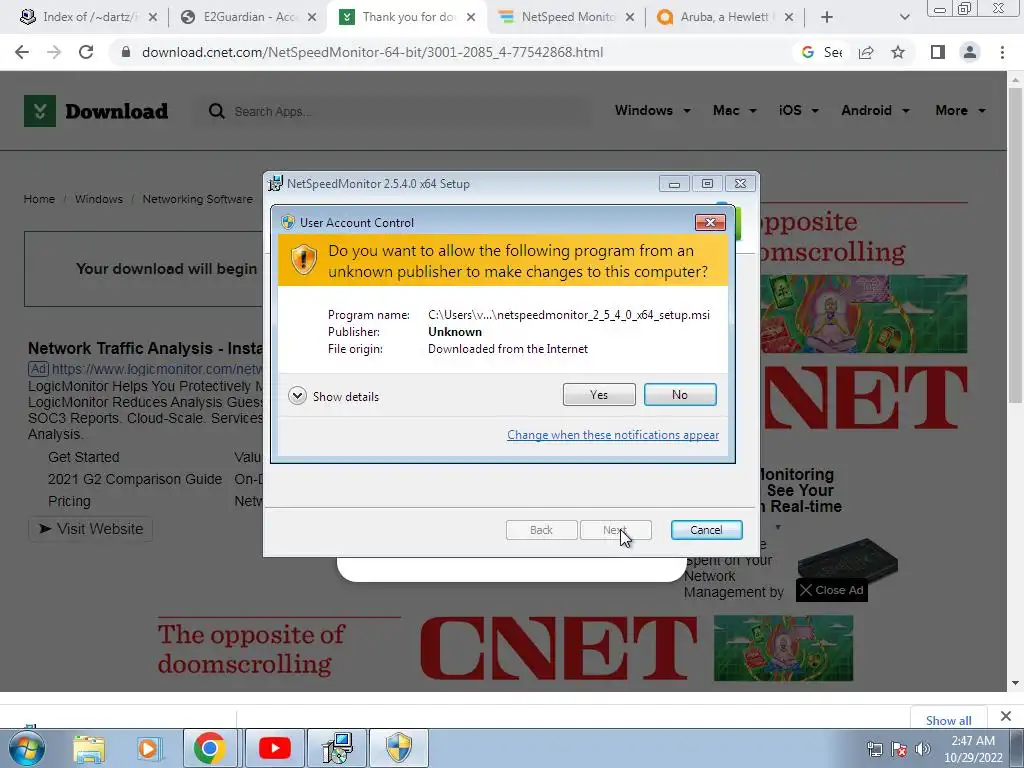Click the volume speaker tray icon

923,749
